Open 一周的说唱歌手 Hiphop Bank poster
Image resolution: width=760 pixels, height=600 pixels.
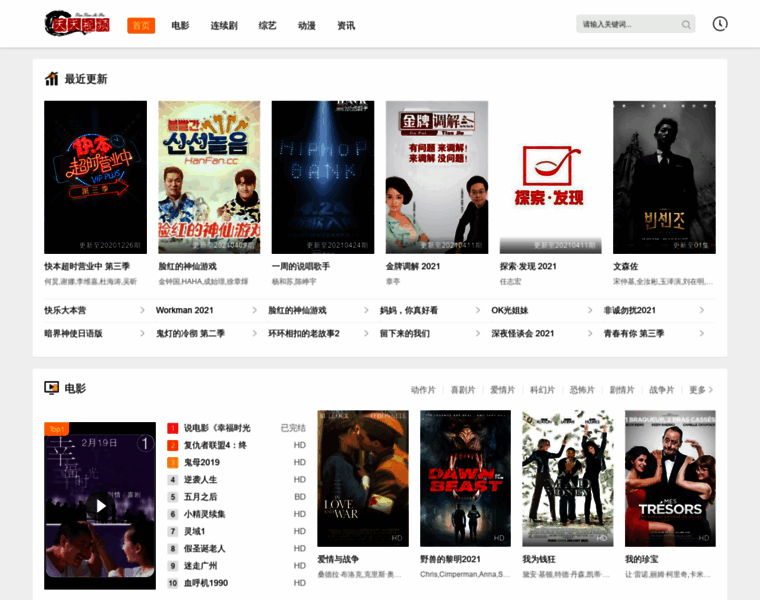coord(323,177)
